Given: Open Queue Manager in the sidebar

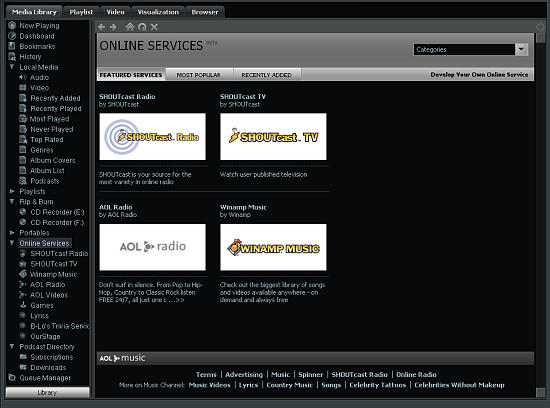Looking at the screenshot, I should (45, 378).
